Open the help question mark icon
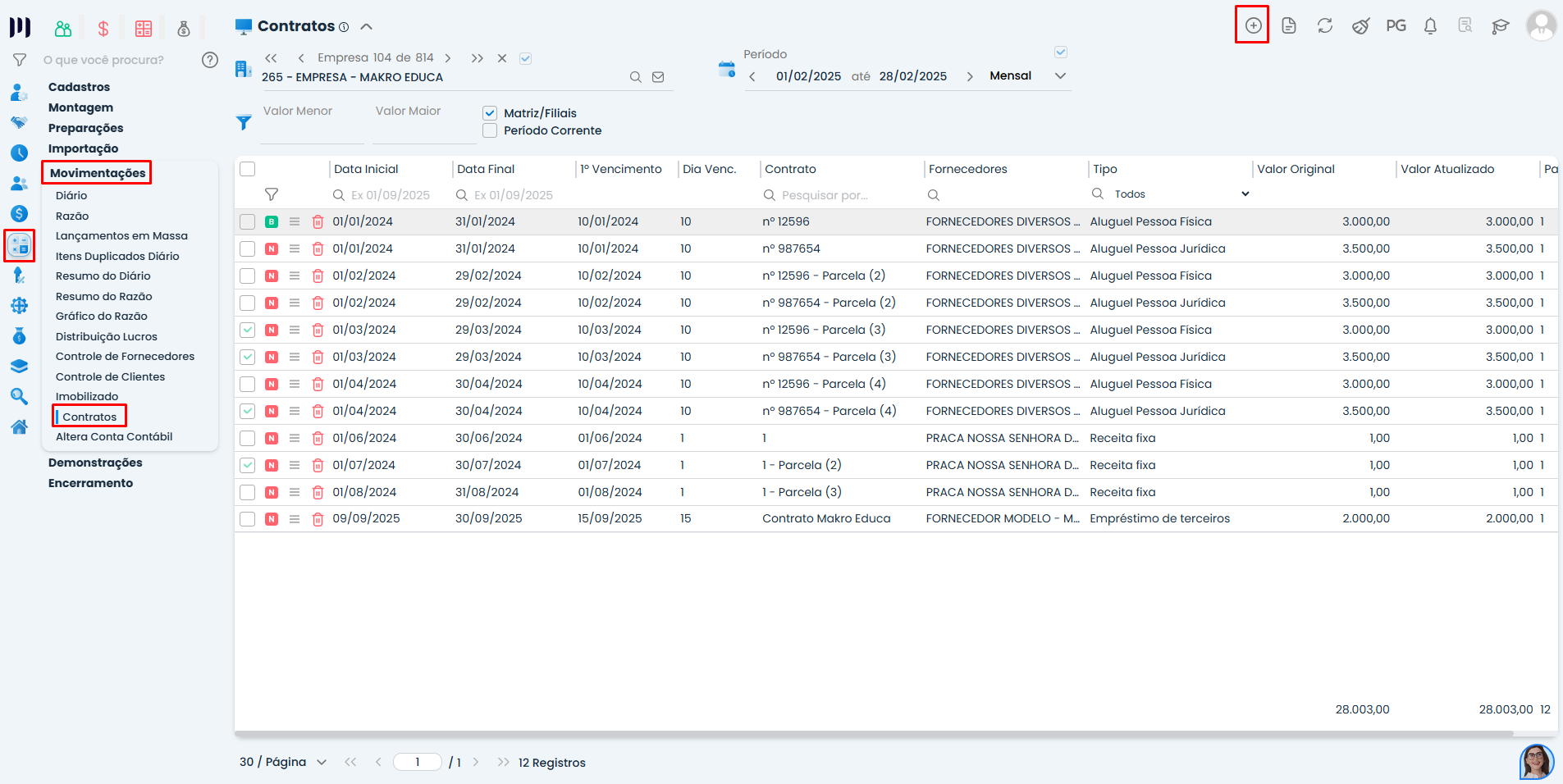This screenshot has height=784, width=1563. pos(210,60)
